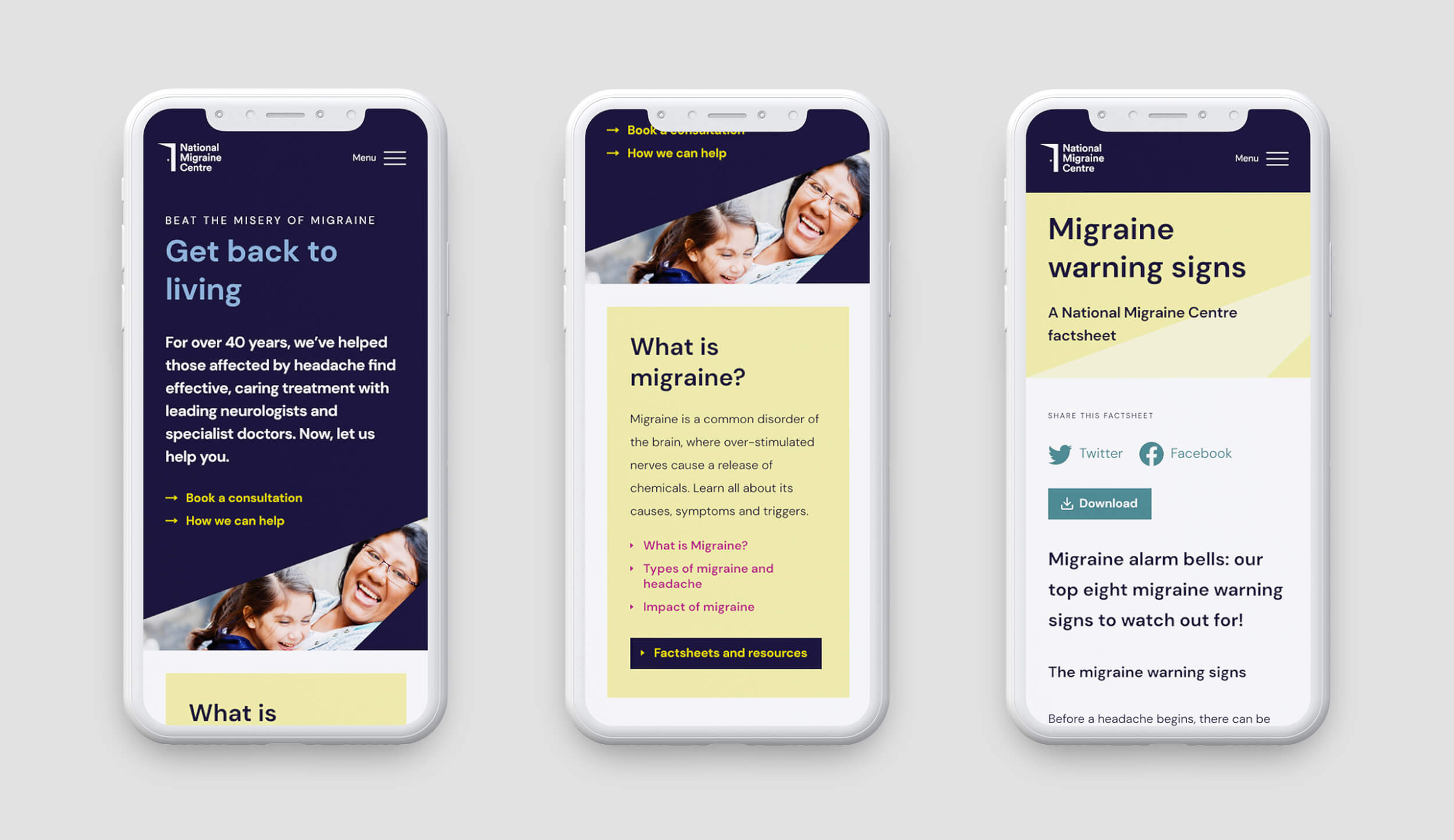
Task: Click the Book a consultation menu link
Action: [244, 497]
